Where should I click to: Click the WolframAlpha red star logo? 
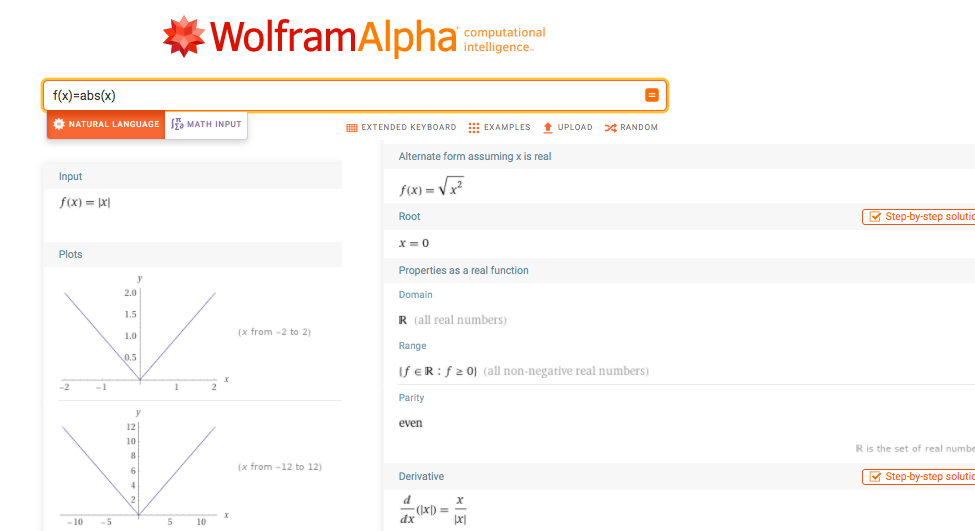pos(182,37)
